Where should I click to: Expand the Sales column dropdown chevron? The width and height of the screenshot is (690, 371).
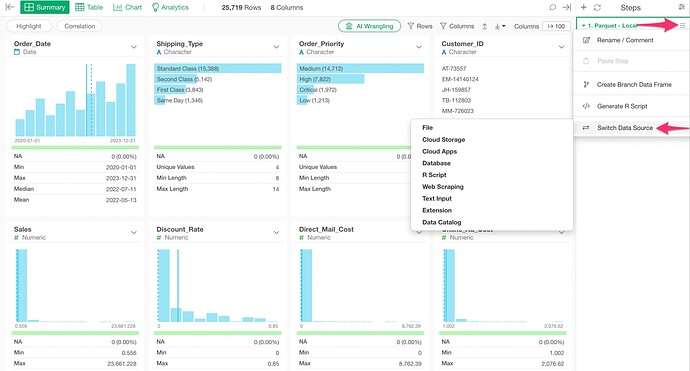[x=134, y=232]
